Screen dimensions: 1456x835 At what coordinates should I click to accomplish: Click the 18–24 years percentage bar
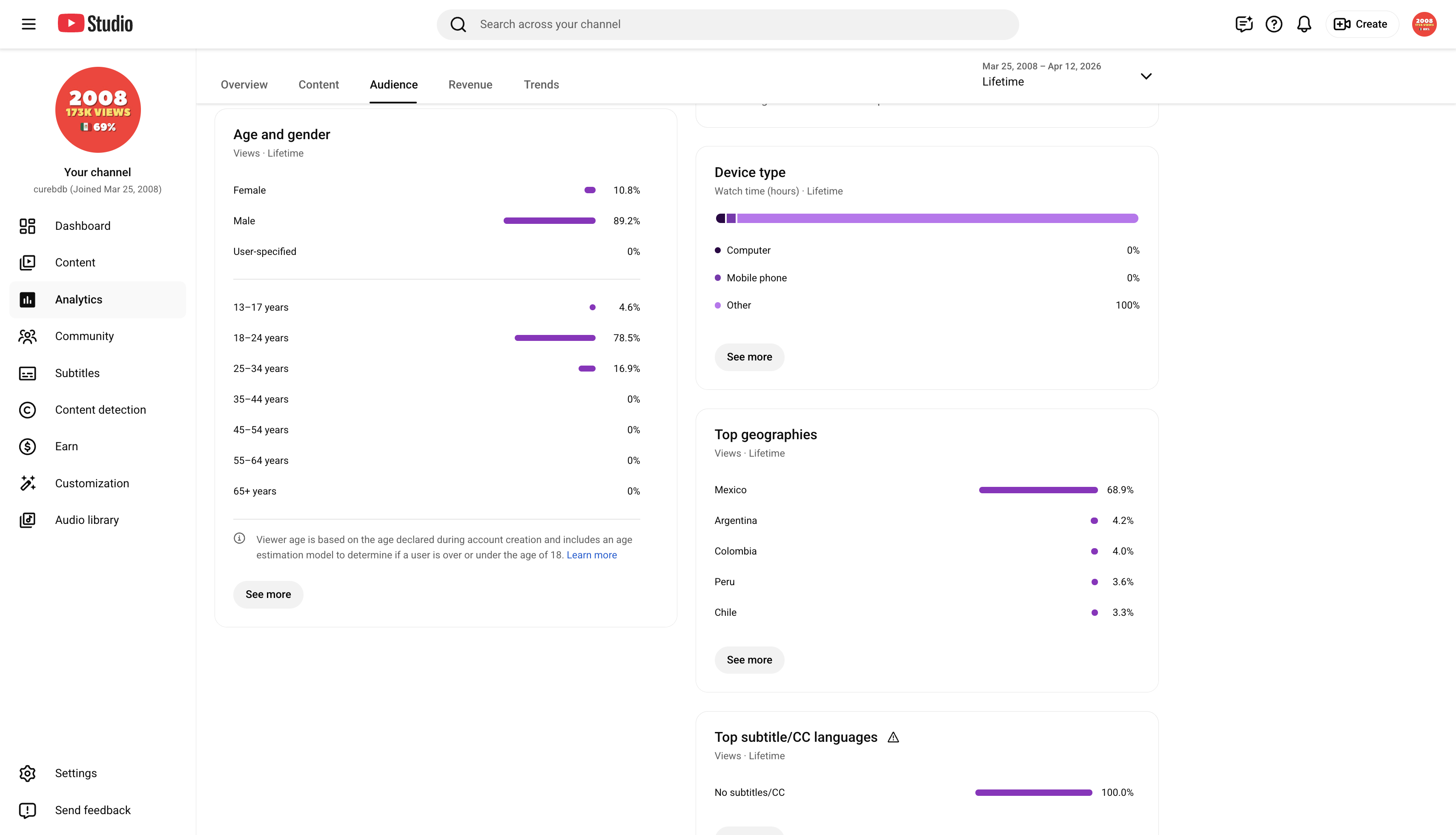[x=555, y=338]
